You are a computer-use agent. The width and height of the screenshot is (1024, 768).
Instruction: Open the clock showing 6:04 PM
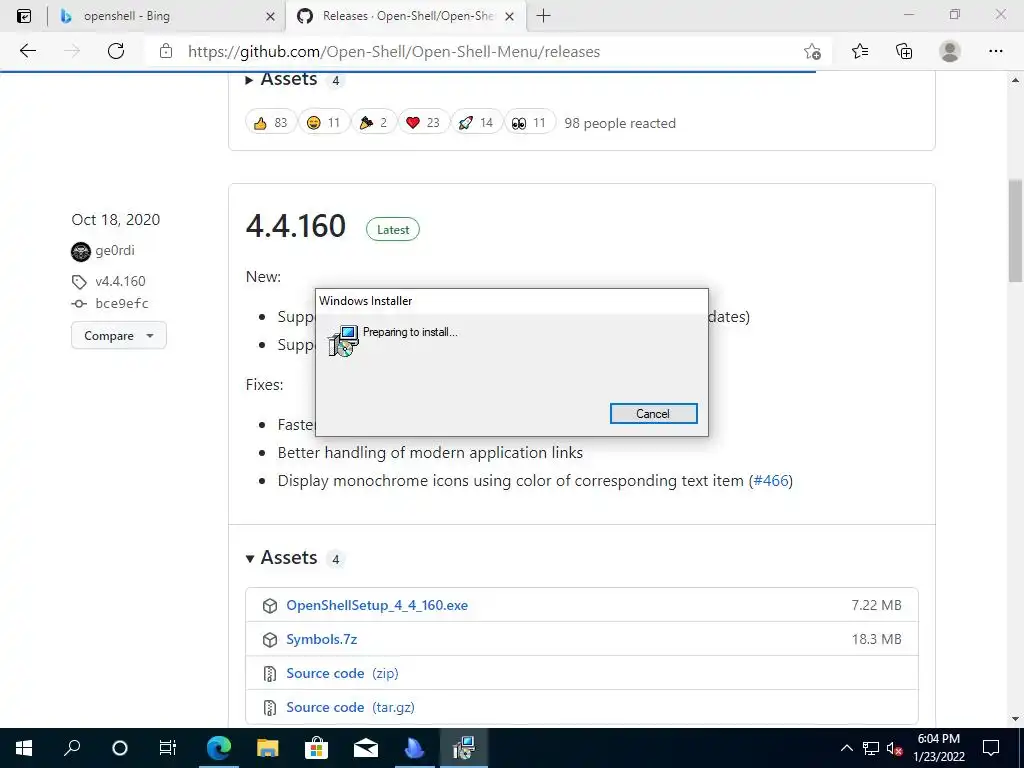pyautogui.click(x=938, y=748)
